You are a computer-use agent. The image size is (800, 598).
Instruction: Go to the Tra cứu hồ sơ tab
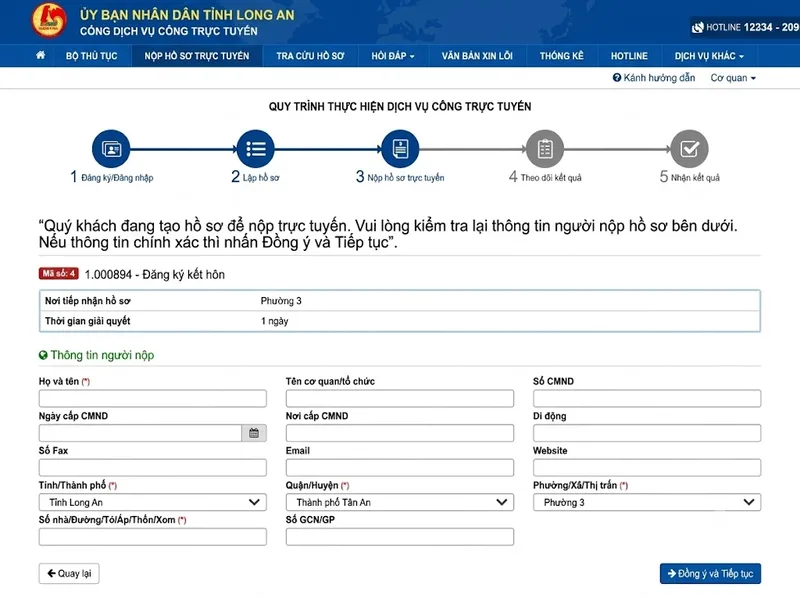click(x=310, y=56)
